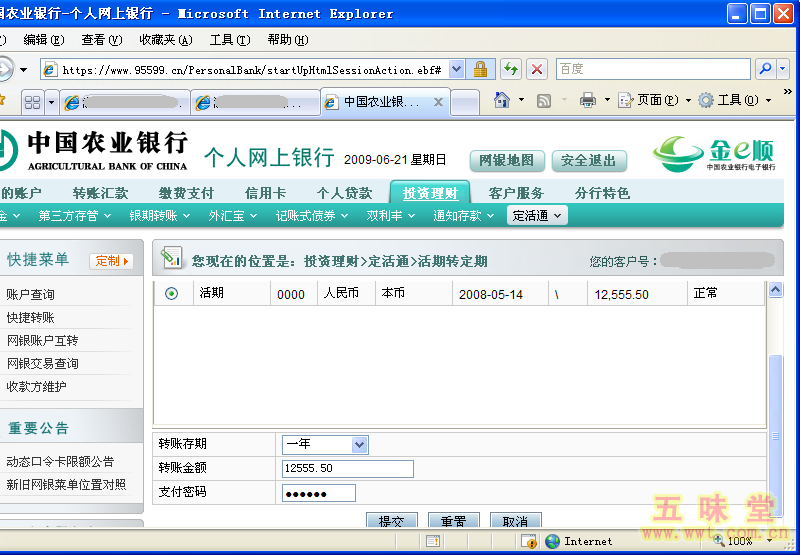Click the IE refresh page icon
This screenshot has width=800, height=555.
[x=511, y=69]
